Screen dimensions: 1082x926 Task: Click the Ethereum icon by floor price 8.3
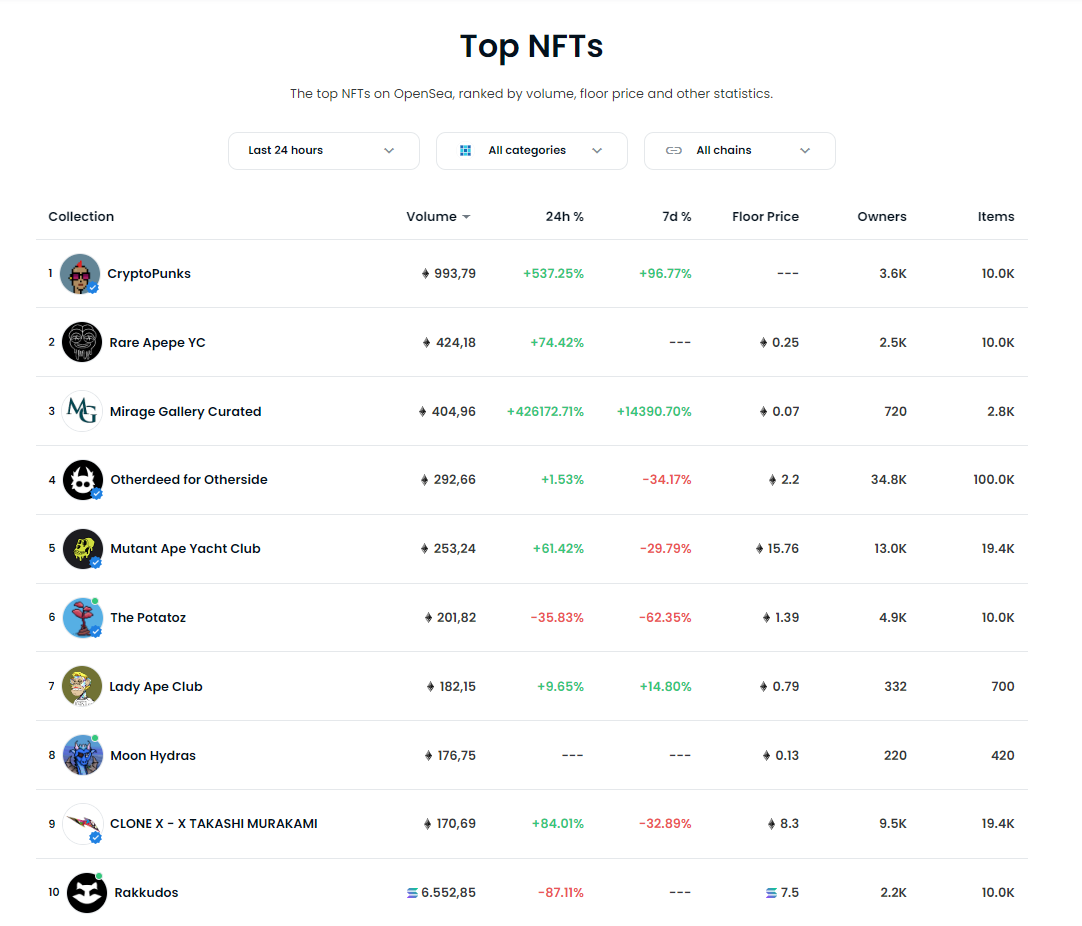[x=771, y=824]
